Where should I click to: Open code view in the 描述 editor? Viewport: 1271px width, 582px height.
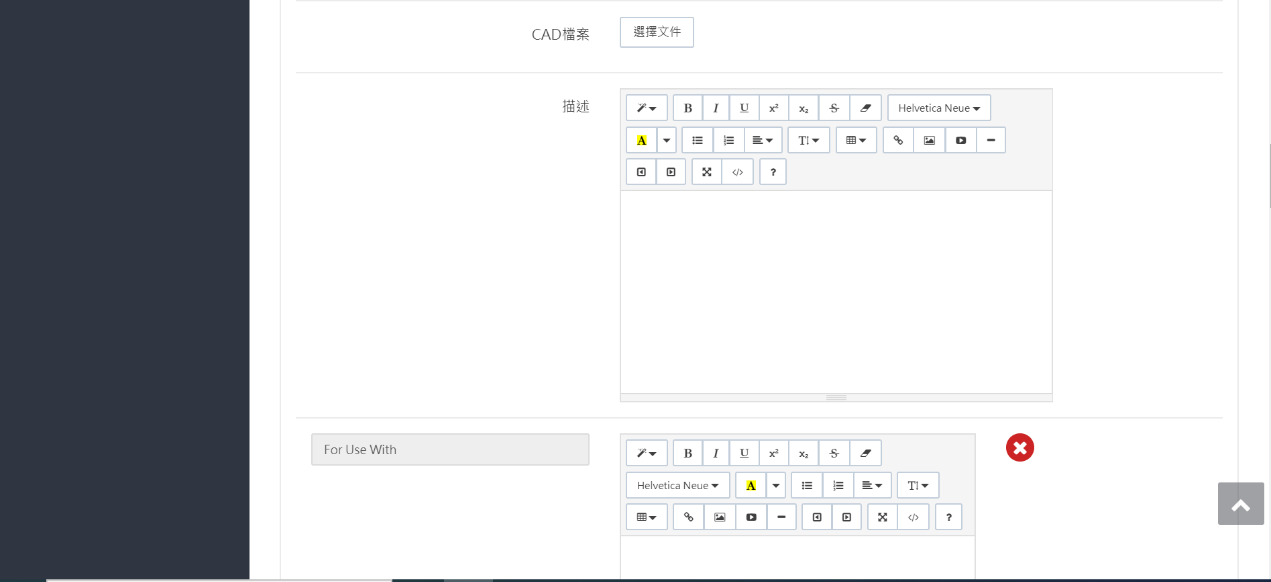(737, 172)
